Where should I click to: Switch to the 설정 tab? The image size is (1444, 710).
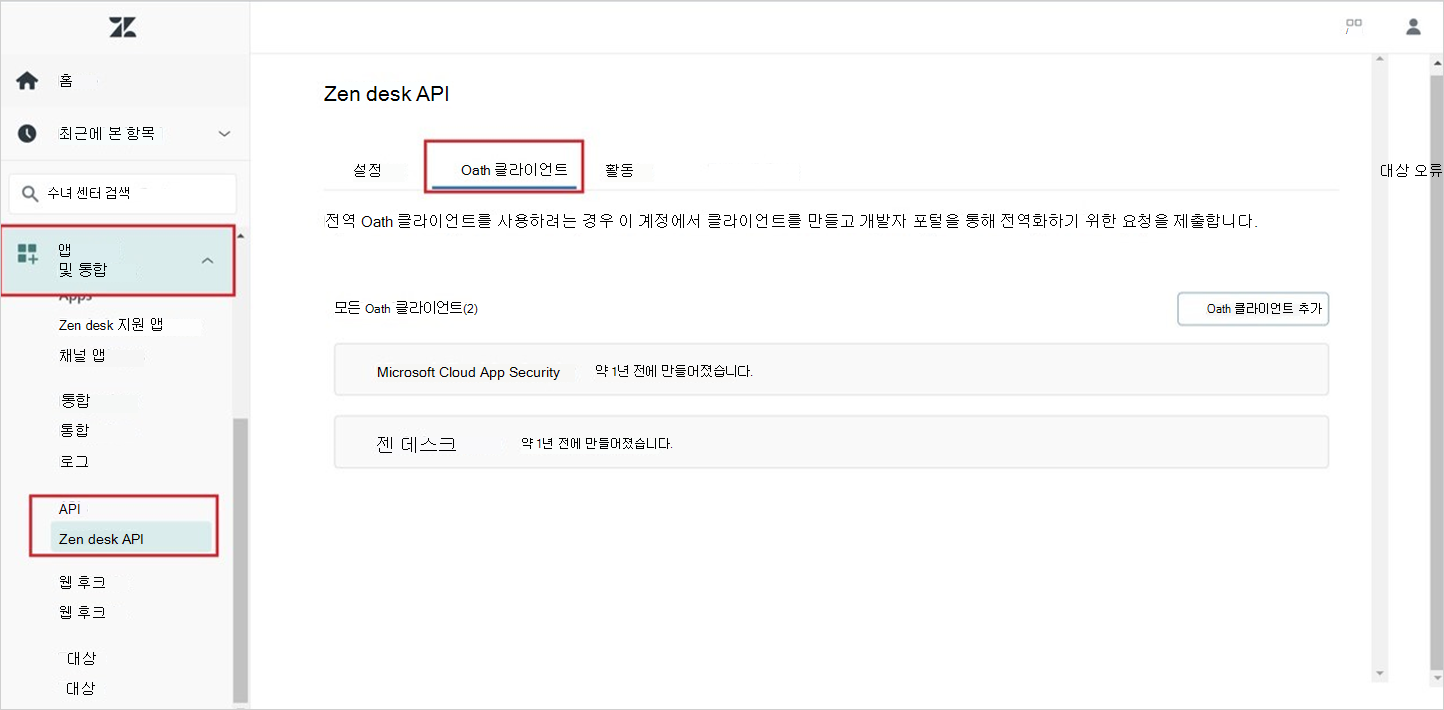369,170
